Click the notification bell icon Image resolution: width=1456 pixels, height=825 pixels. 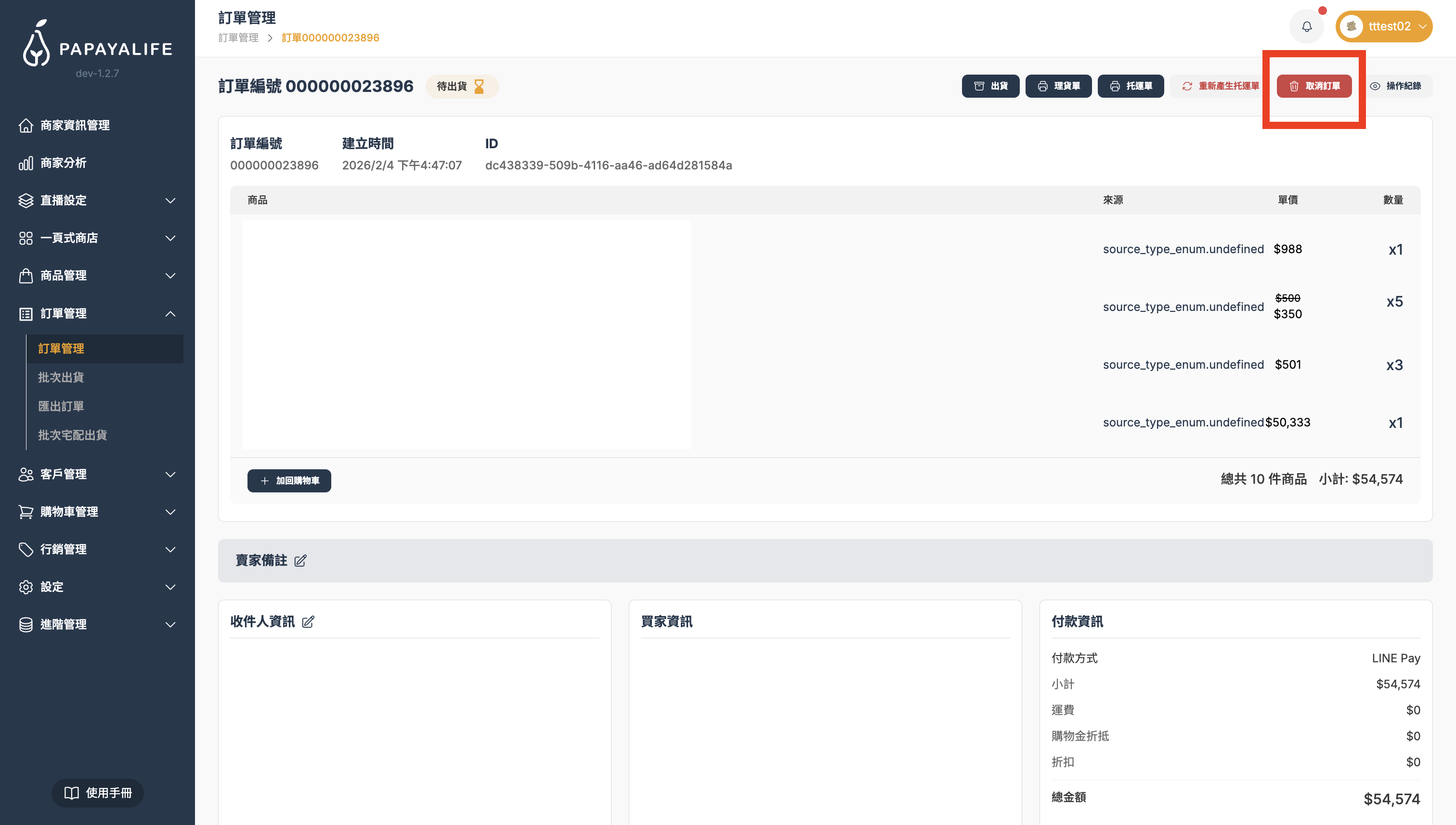coord(1306,26)
